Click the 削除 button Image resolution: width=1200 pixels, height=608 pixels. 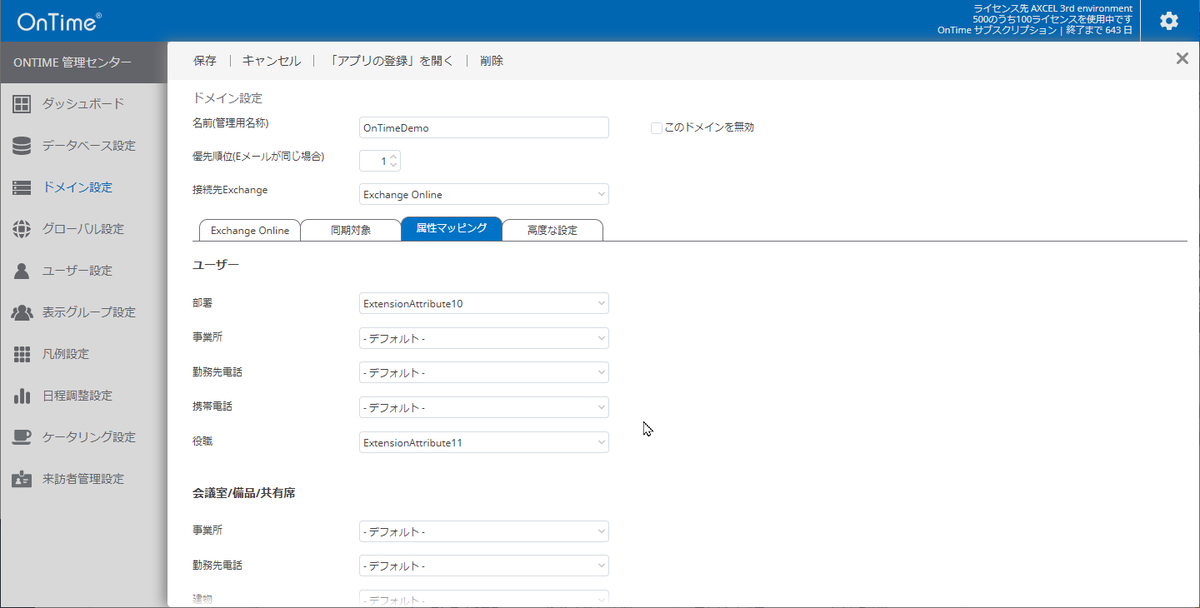point(491,61)
